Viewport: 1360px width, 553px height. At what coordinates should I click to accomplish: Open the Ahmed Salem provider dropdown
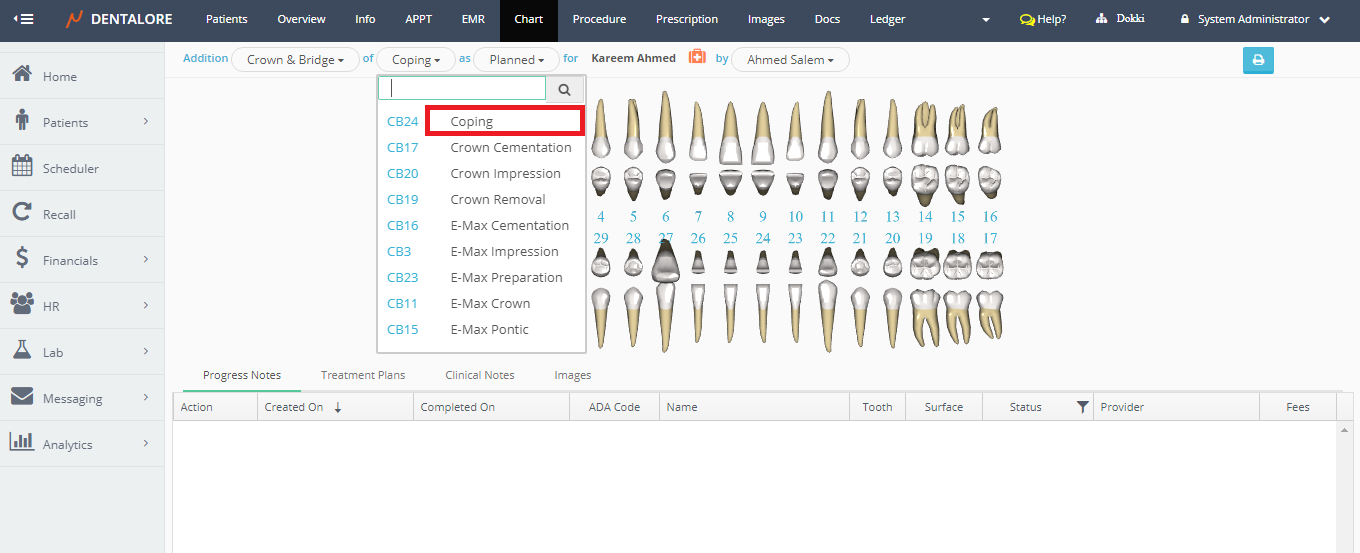[x=790, y=60]
